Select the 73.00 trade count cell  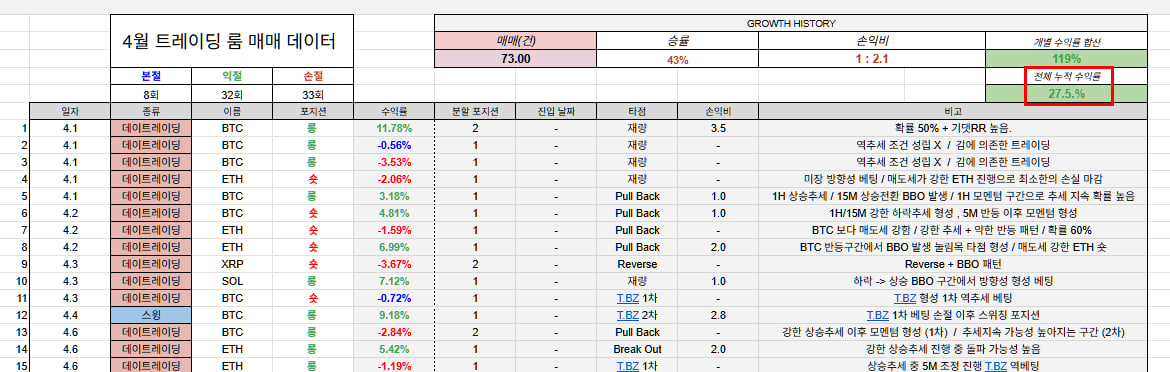516,59
